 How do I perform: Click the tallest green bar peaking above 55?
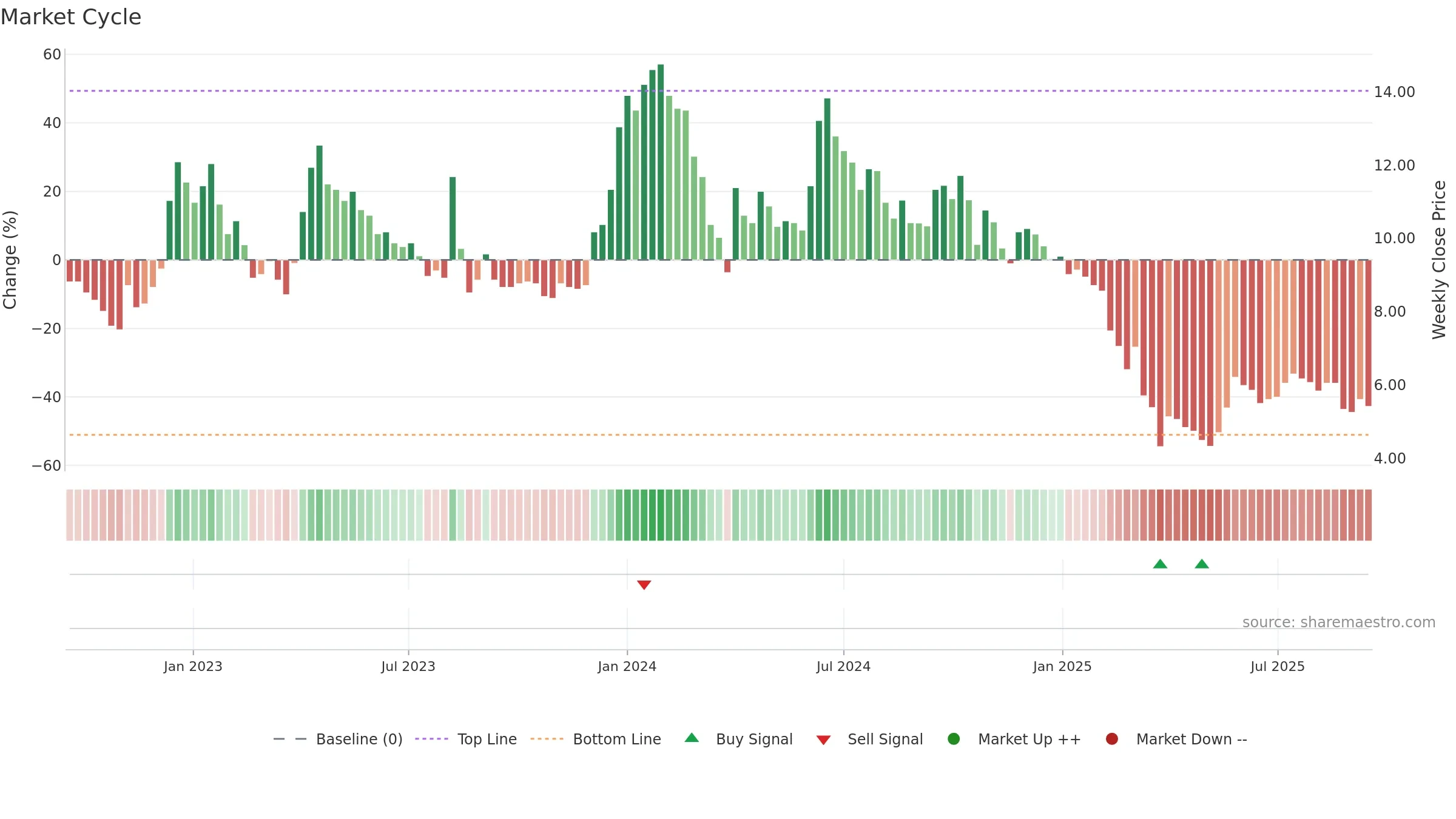(661, 162)
